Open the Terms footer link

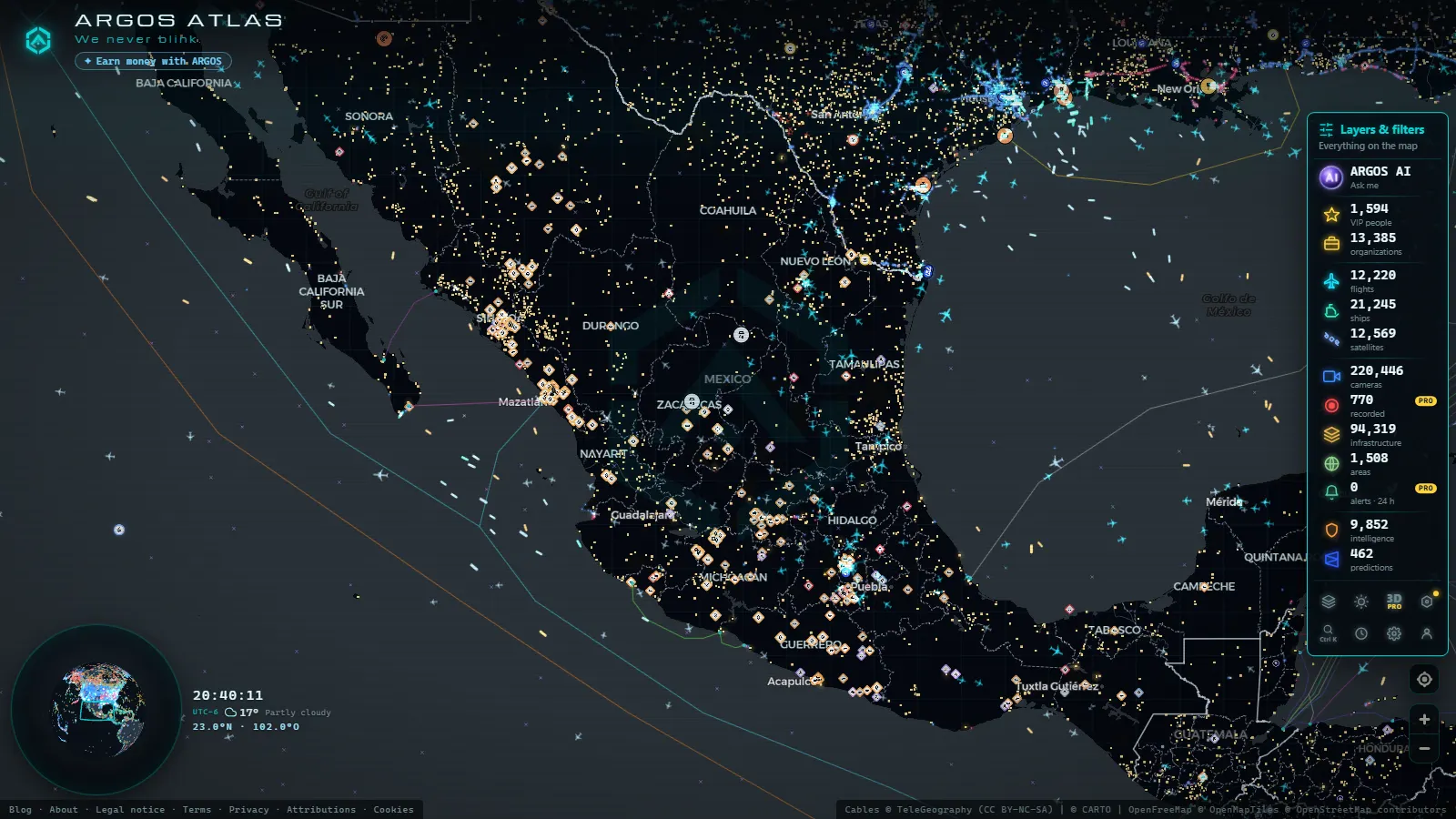(x=197, y=810)
